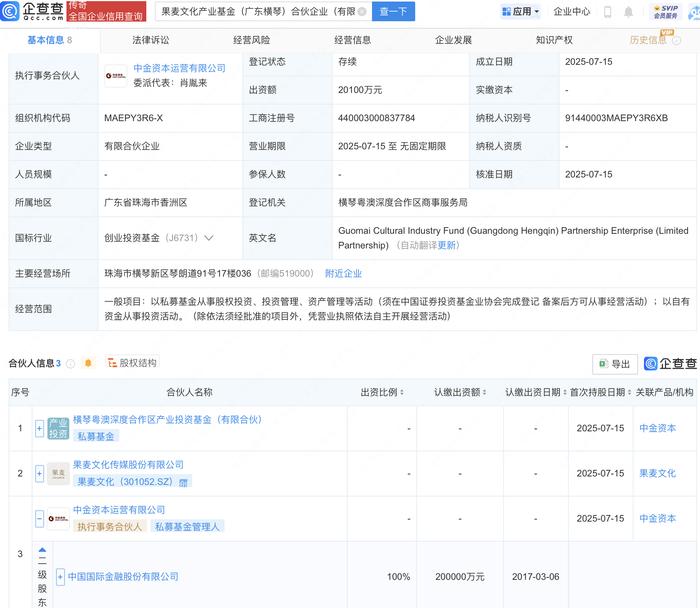Open 中金资本 related institution in row 3
Screen dimensions: 700x608
coord(657,518)
